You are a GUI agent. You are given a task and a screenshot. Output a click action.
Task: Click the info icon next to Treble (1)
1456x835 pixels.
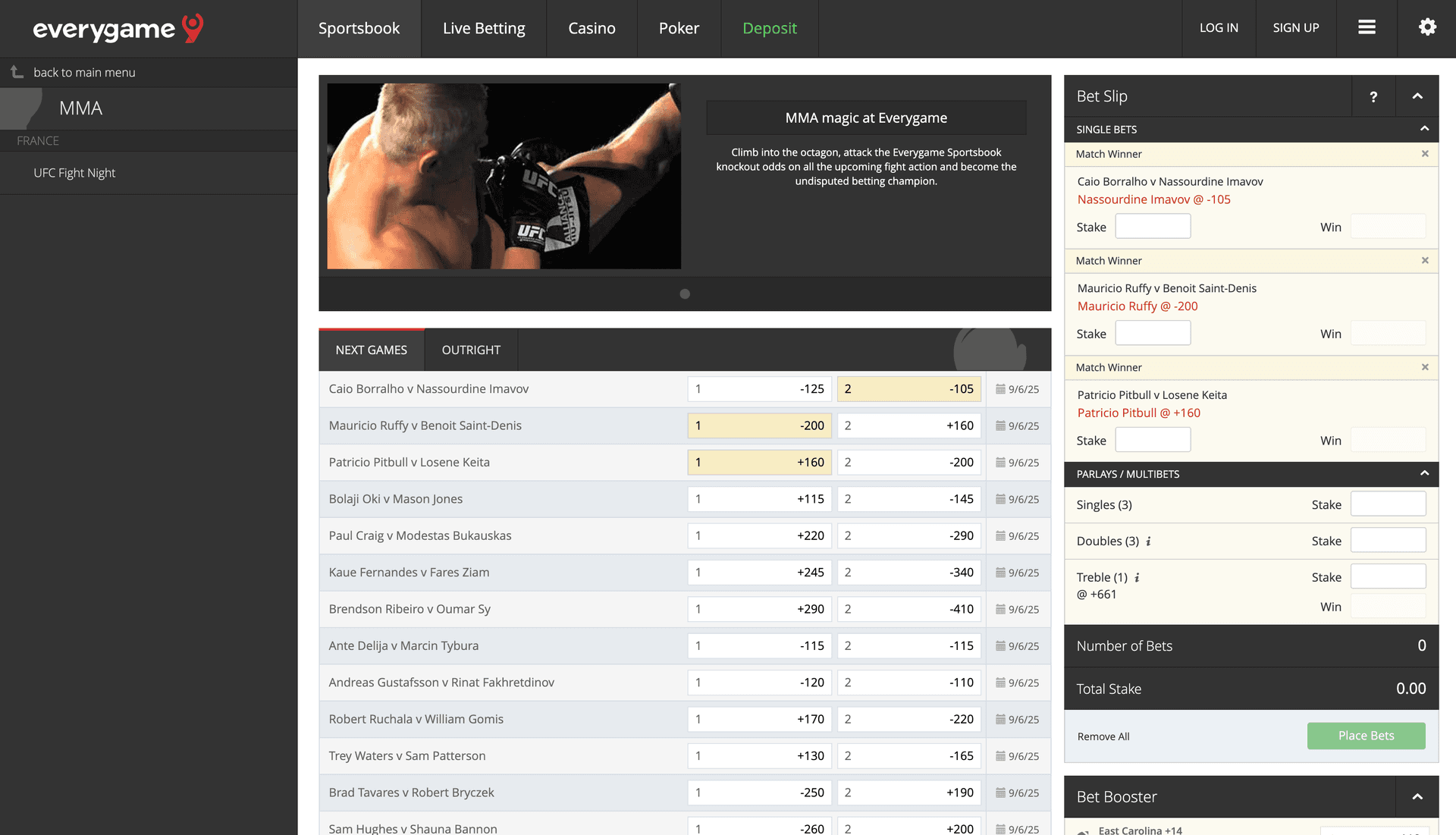(1137, 577)
